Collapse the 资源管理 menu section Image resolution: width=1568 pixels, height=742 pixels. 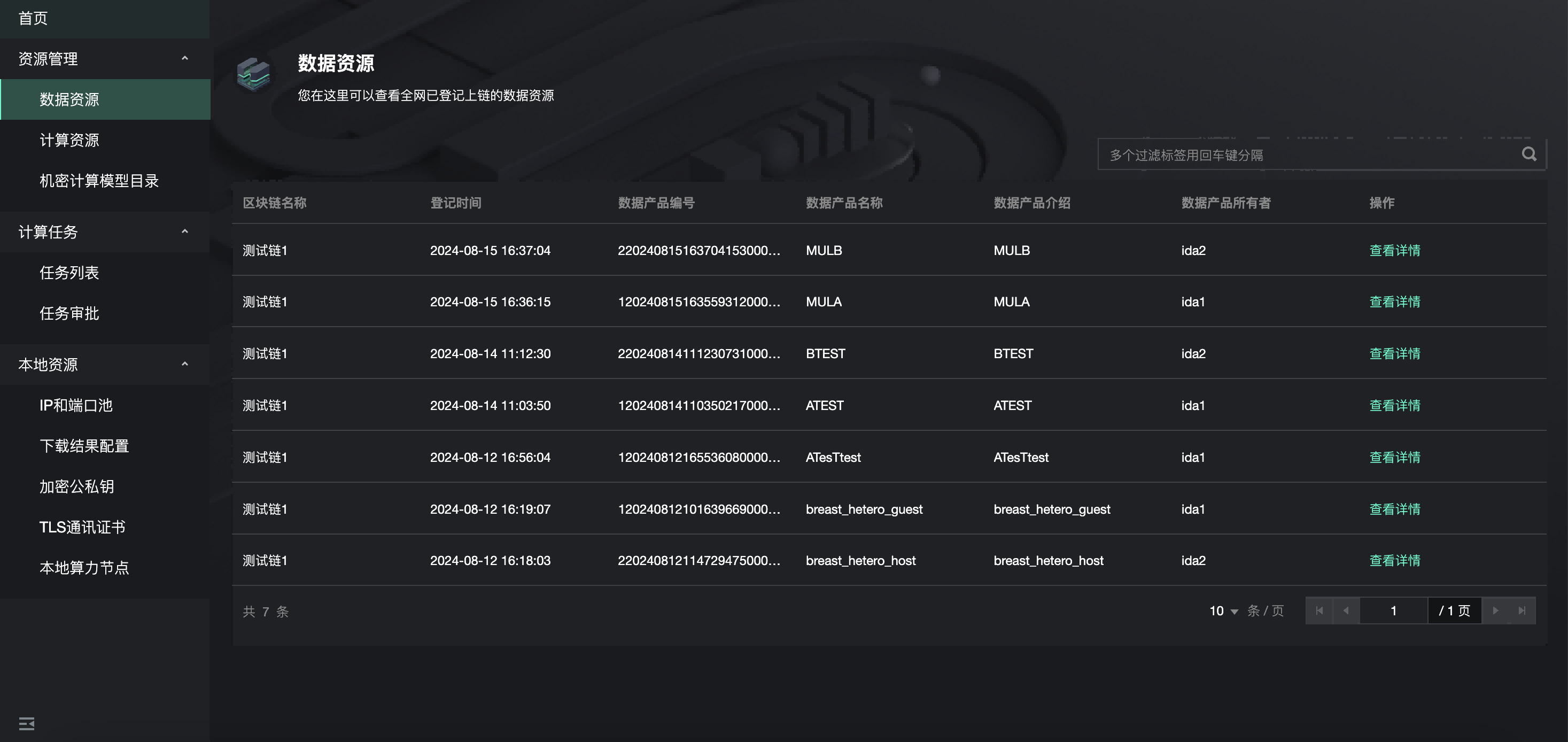point(184,58)
